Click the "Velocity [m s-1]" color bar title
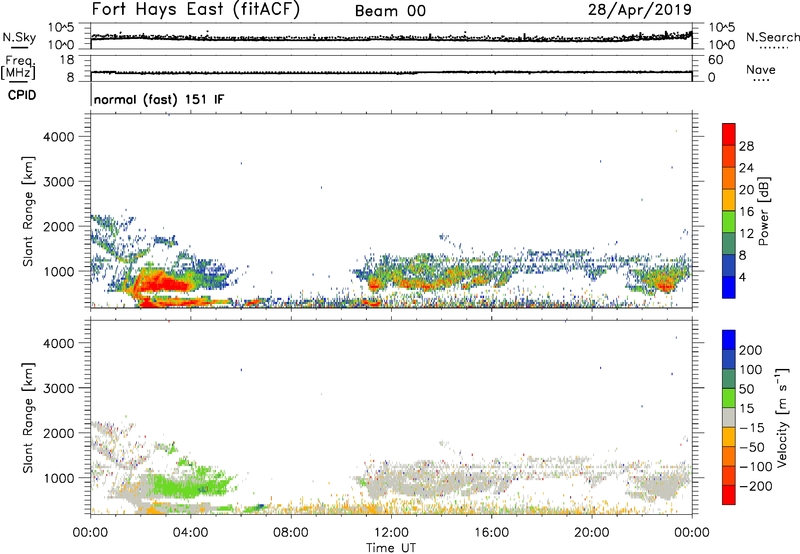 pos(782,417)
